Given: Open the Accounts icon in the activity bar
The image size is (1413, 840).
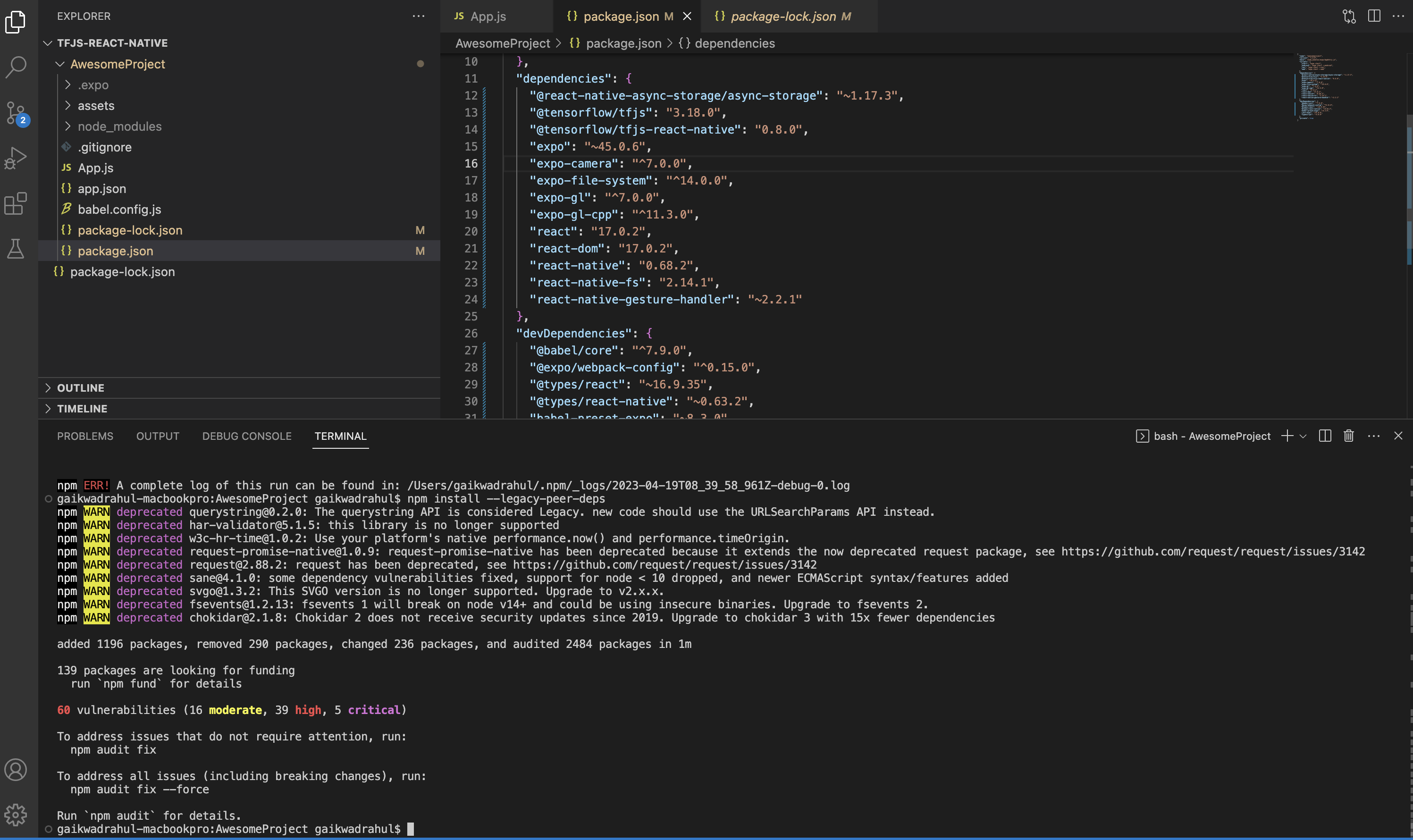Looking at the screenshot, I should (x=15, y=769).
